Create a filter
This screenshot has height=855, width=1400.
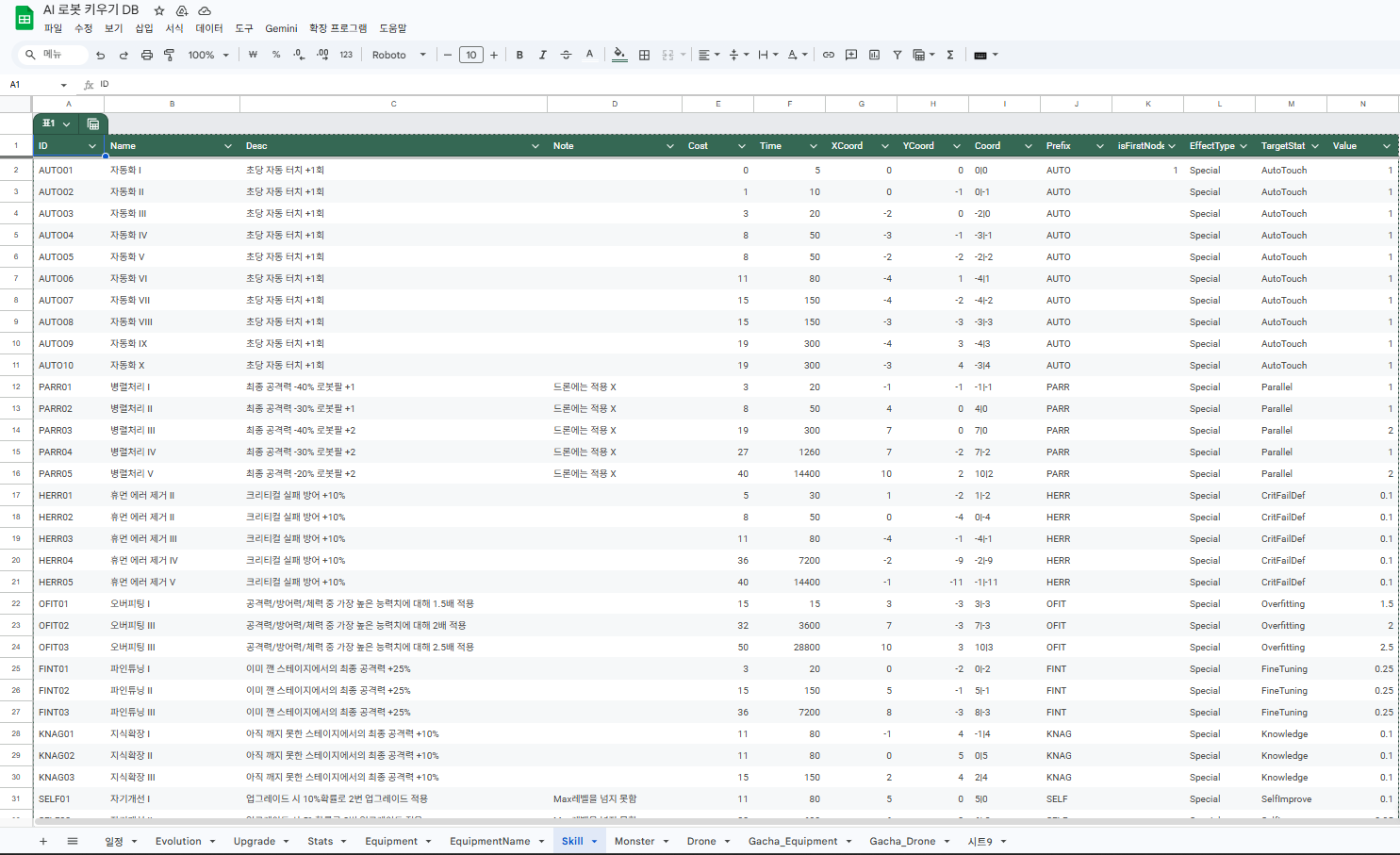pos(898,55)
